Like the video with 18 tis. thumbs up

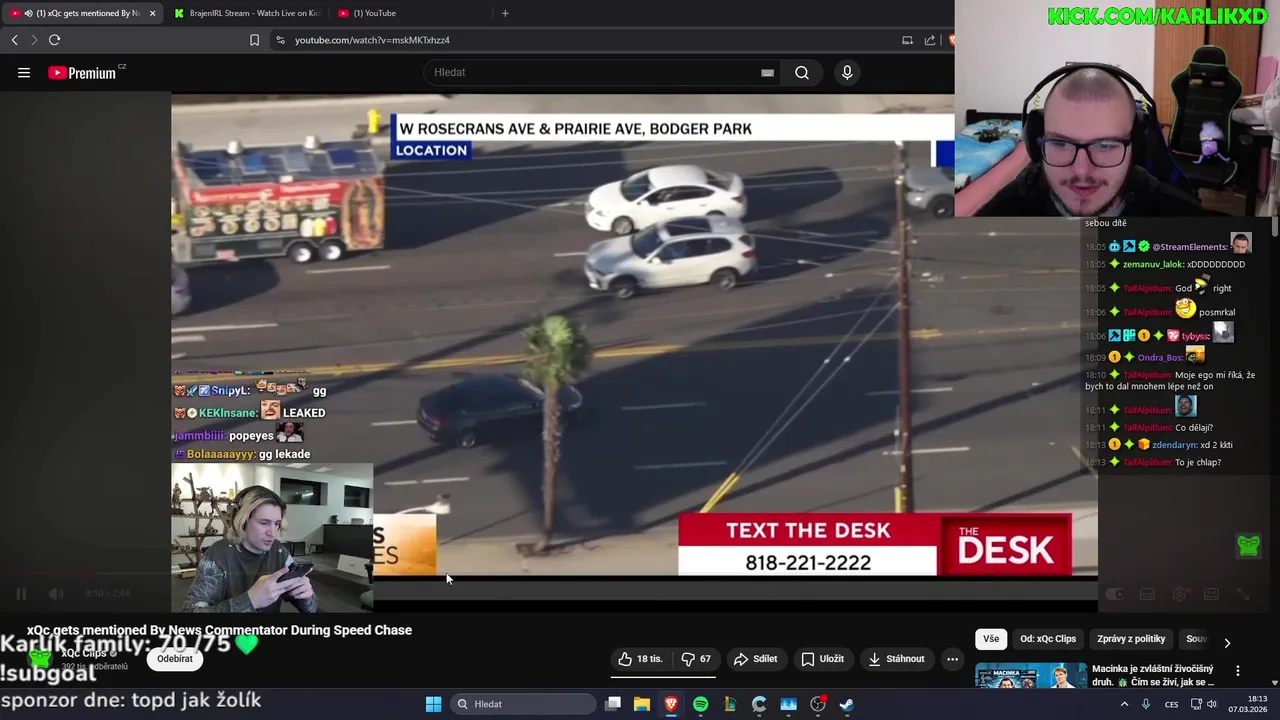[640, 659]
